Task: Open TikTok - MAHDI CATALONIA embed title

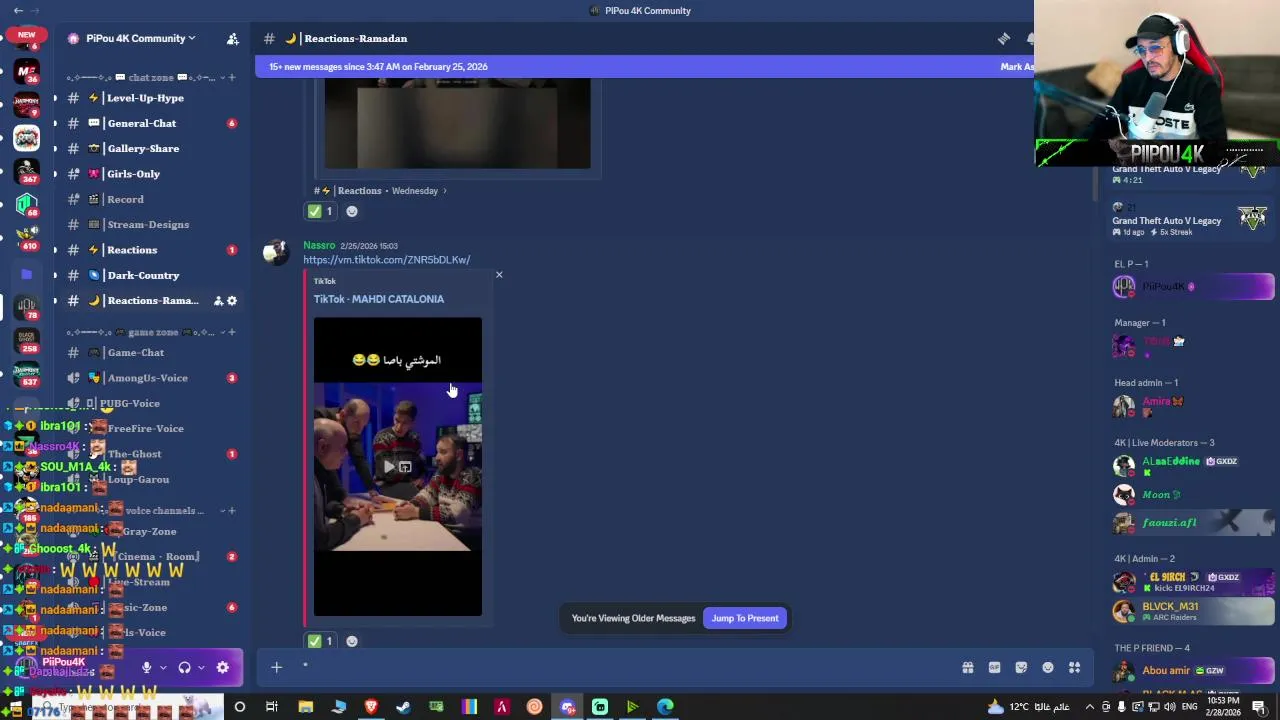Action: [379, 299]
